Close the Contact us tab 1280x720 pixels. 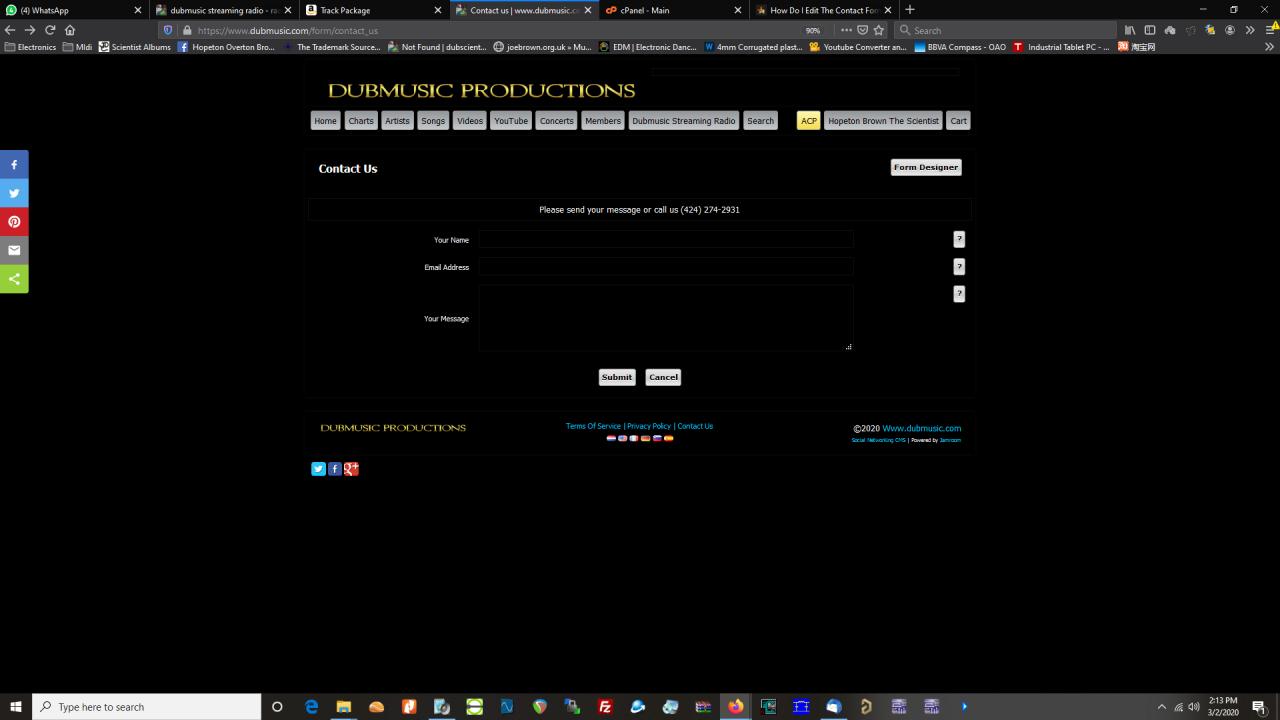587,10
